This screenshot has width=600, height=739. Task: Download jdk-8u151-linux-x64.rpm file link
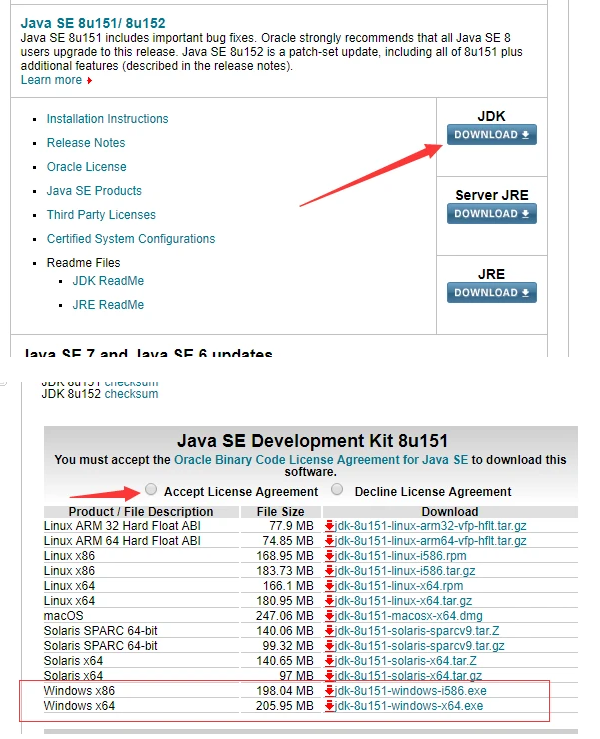click(x=399, y=586)
